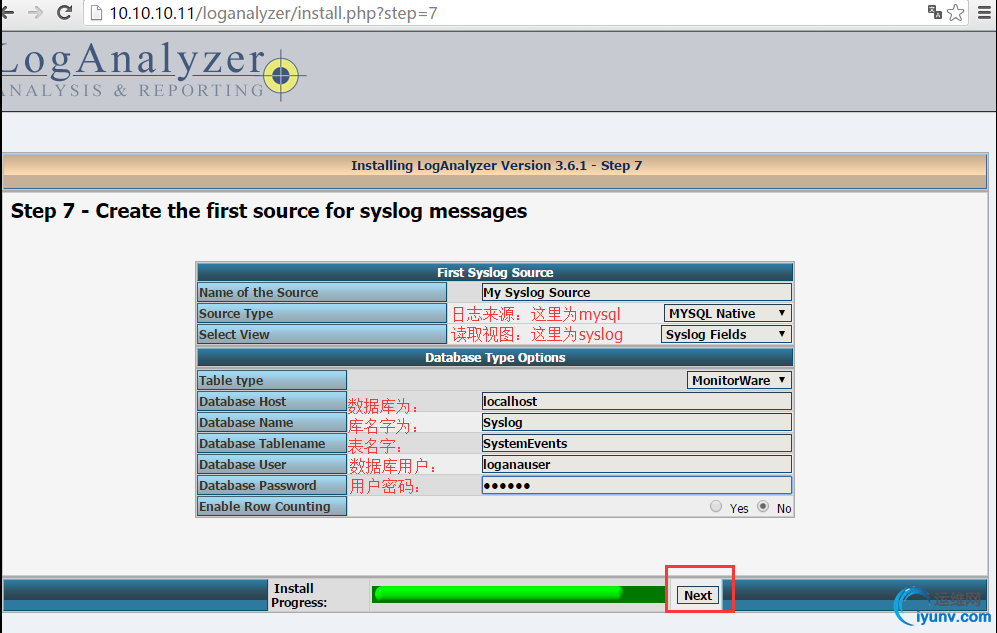
Task: Bookmark this page with the star icon
Action: click(956, 13)
